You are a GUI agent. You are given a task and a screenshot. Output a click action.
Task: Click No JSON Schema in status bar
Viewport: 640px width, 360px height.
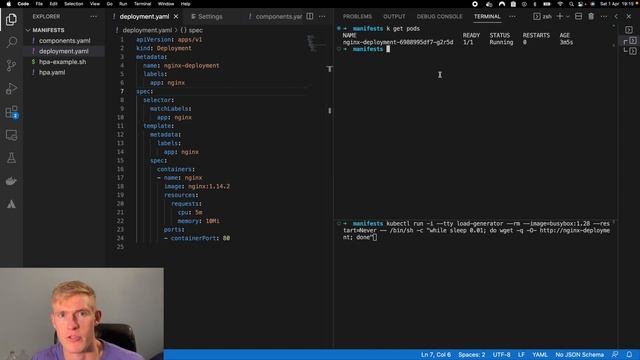coord(579,355)
